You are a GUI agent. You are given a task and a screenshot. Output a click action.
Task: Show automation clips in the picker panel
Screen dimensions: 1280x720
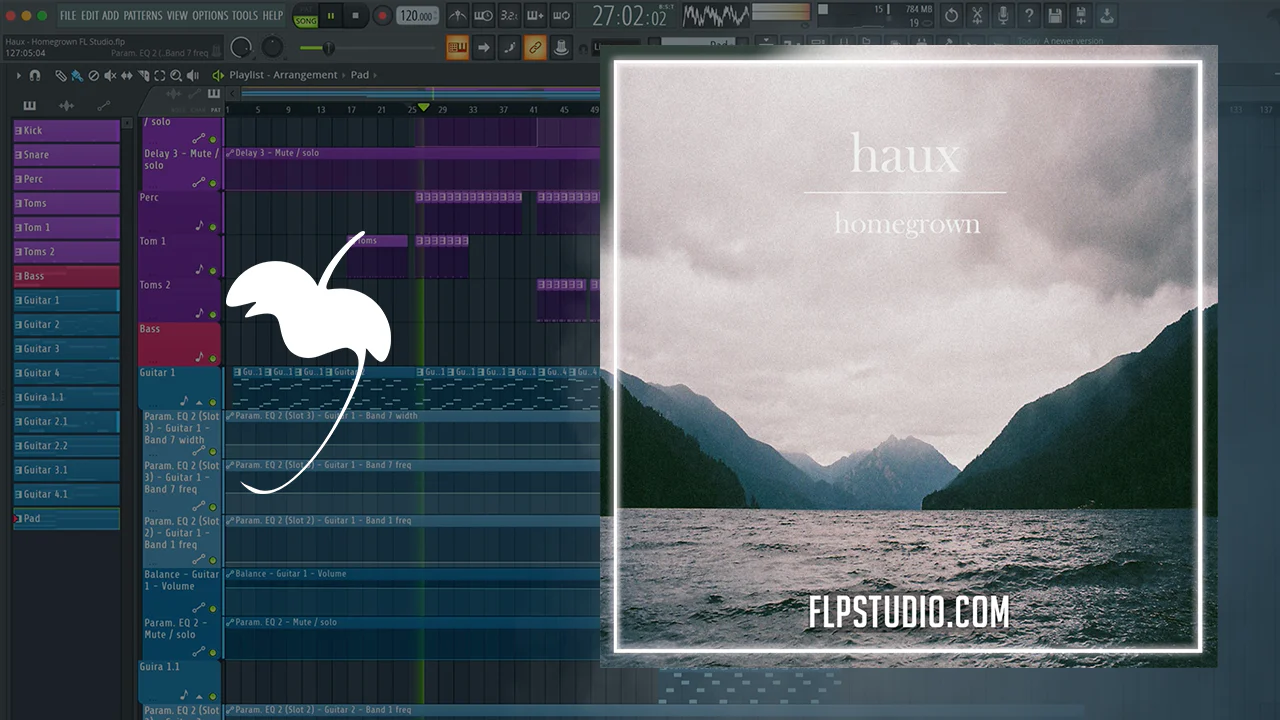point(103,105)
